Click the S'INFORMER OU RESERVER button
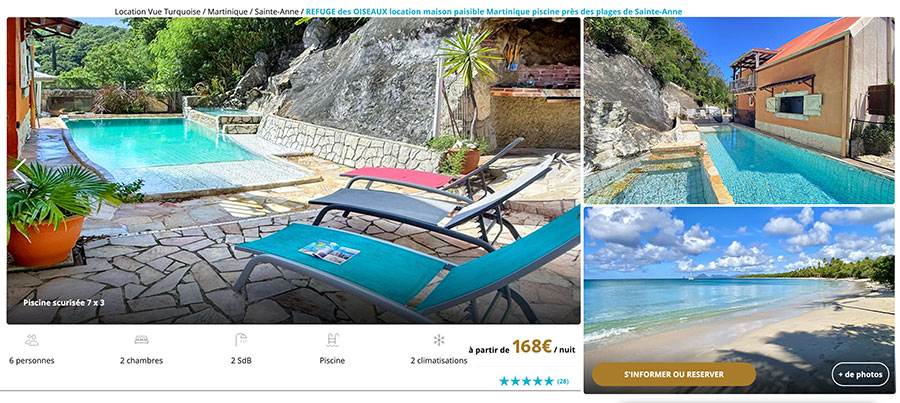 [x=674, y=374]
